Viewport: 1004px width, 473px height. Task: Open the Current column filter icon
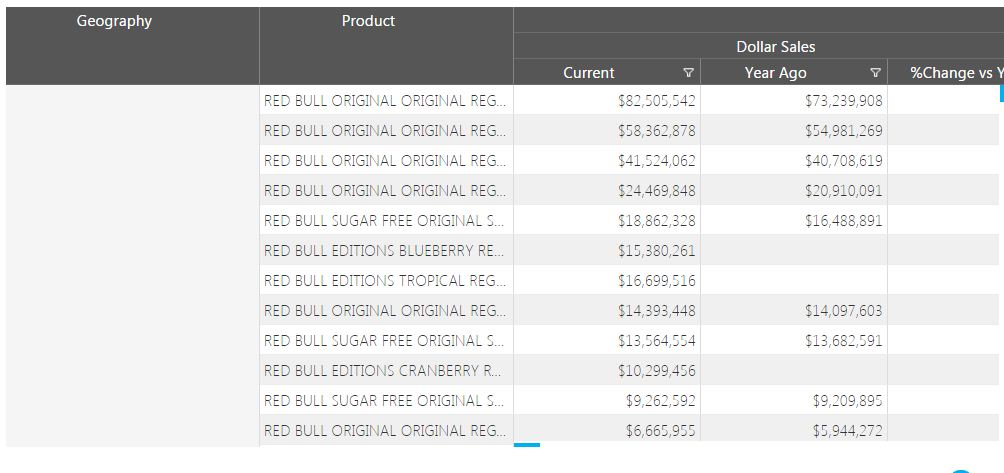[x=688, y=73]
